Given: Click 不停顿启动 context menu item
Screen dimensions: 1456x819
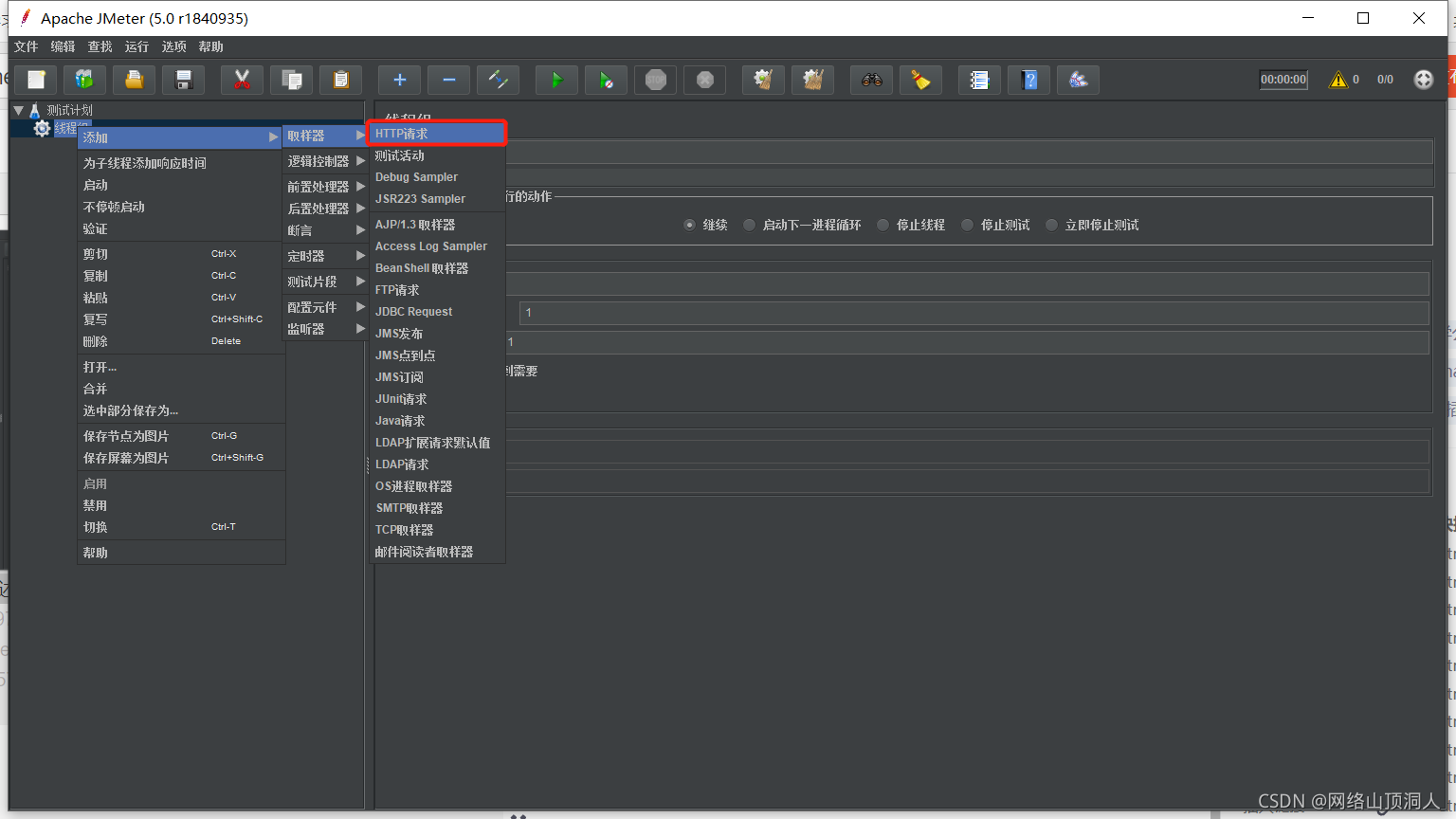Looking at the screenshot, I should coord(180,207).
